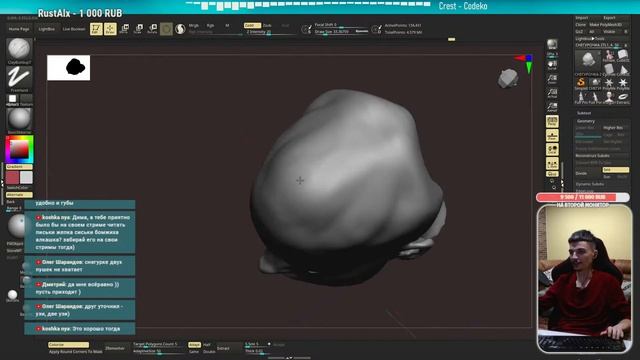The image size is (640, 360).
Task: Click the Gizmo 3D circle icon
Action: 166,29
